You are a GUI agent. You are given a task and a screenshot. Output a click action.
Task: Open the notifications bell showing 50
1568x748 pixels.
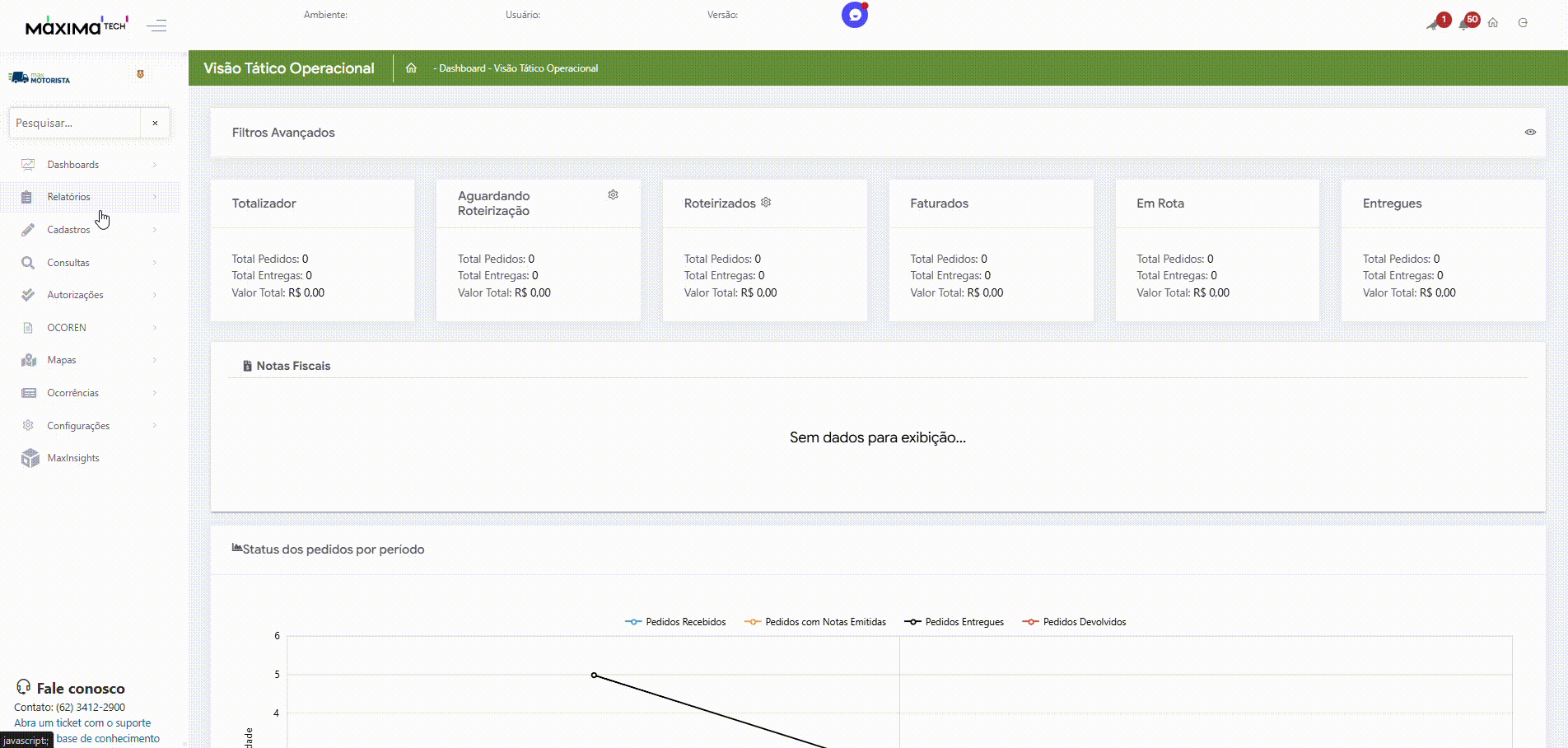[1466, 23]
